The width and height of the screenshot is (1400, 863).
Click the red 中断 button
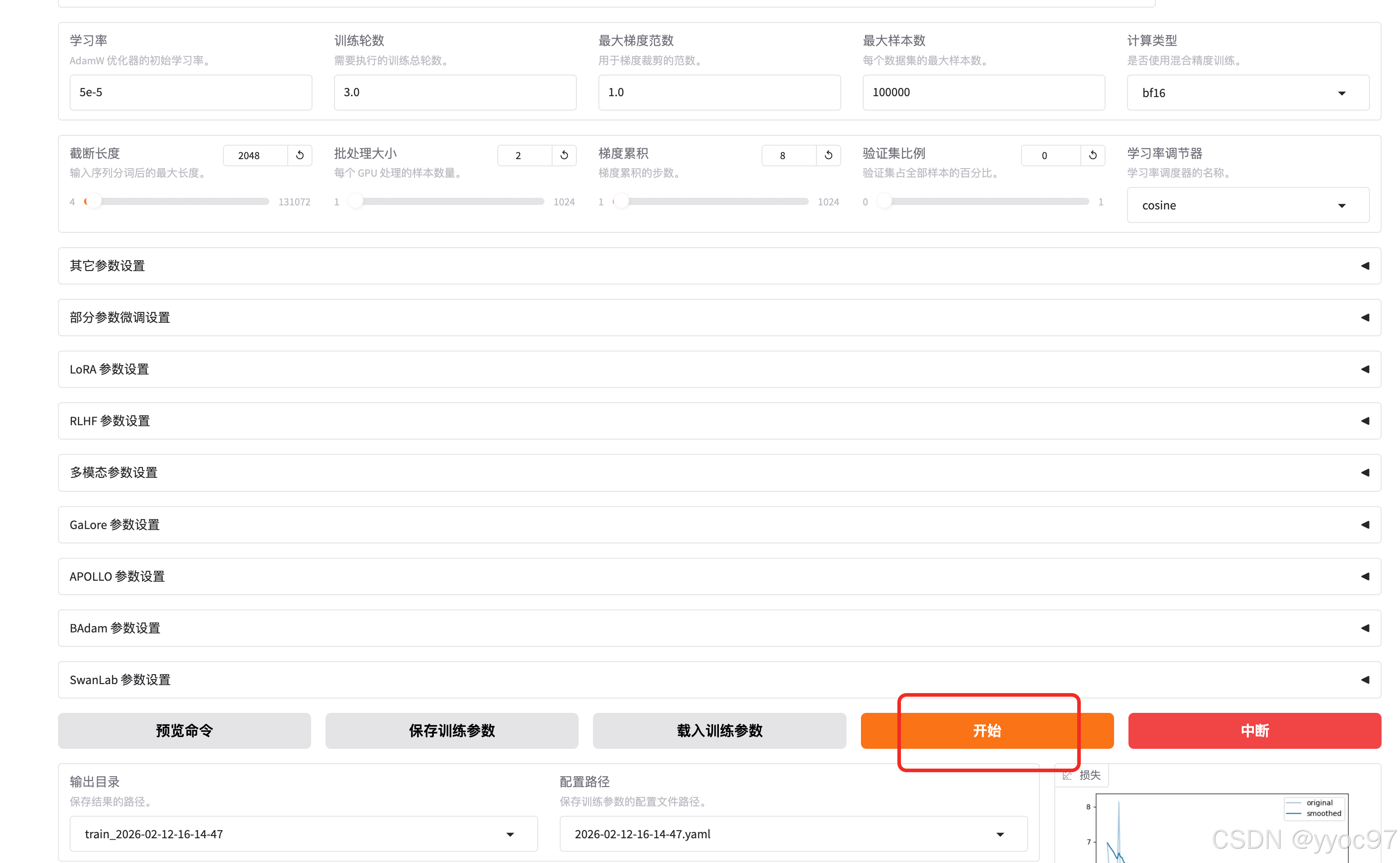1254,730
